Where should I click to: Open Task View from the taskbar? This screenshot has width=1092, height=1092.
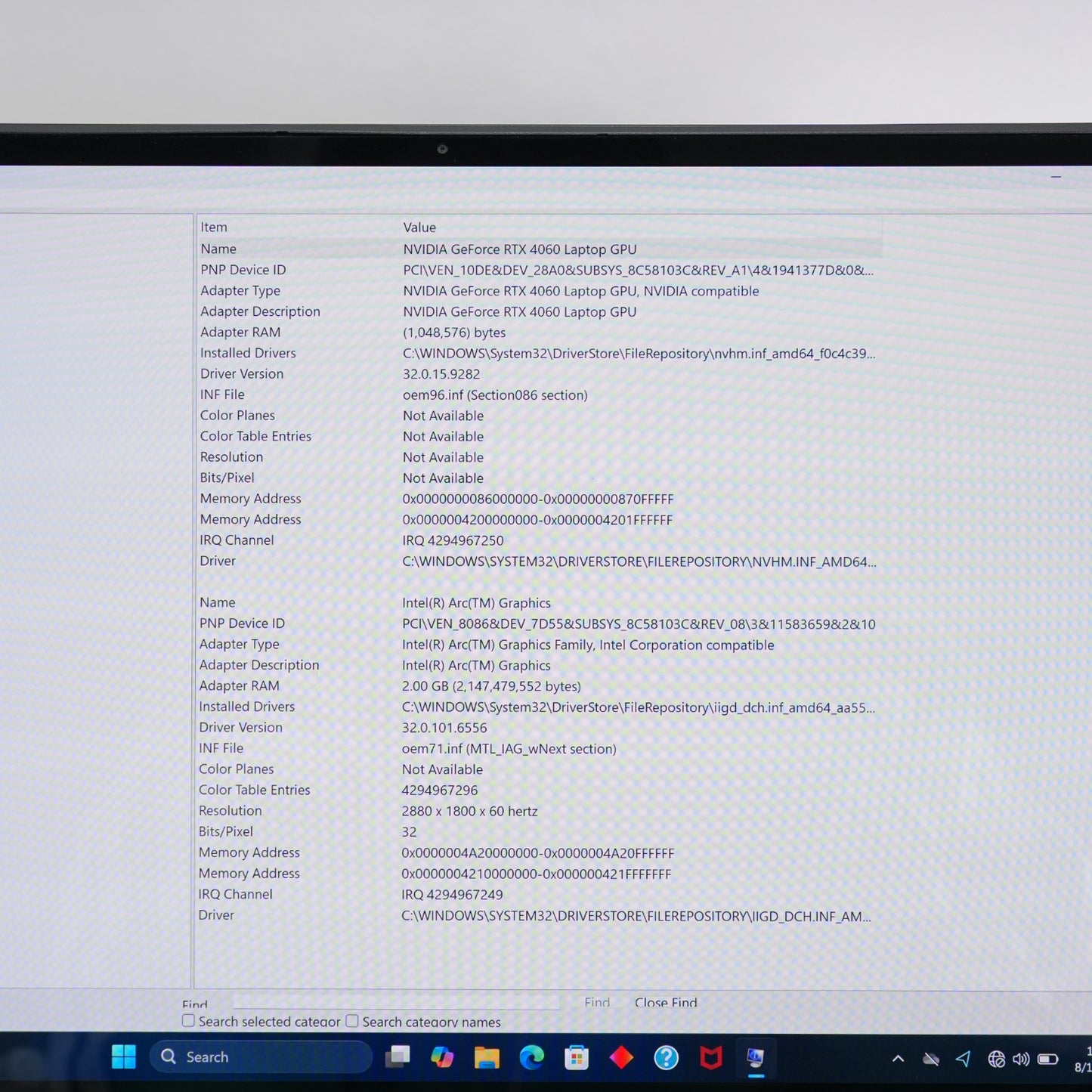[x=398, y=1056]
